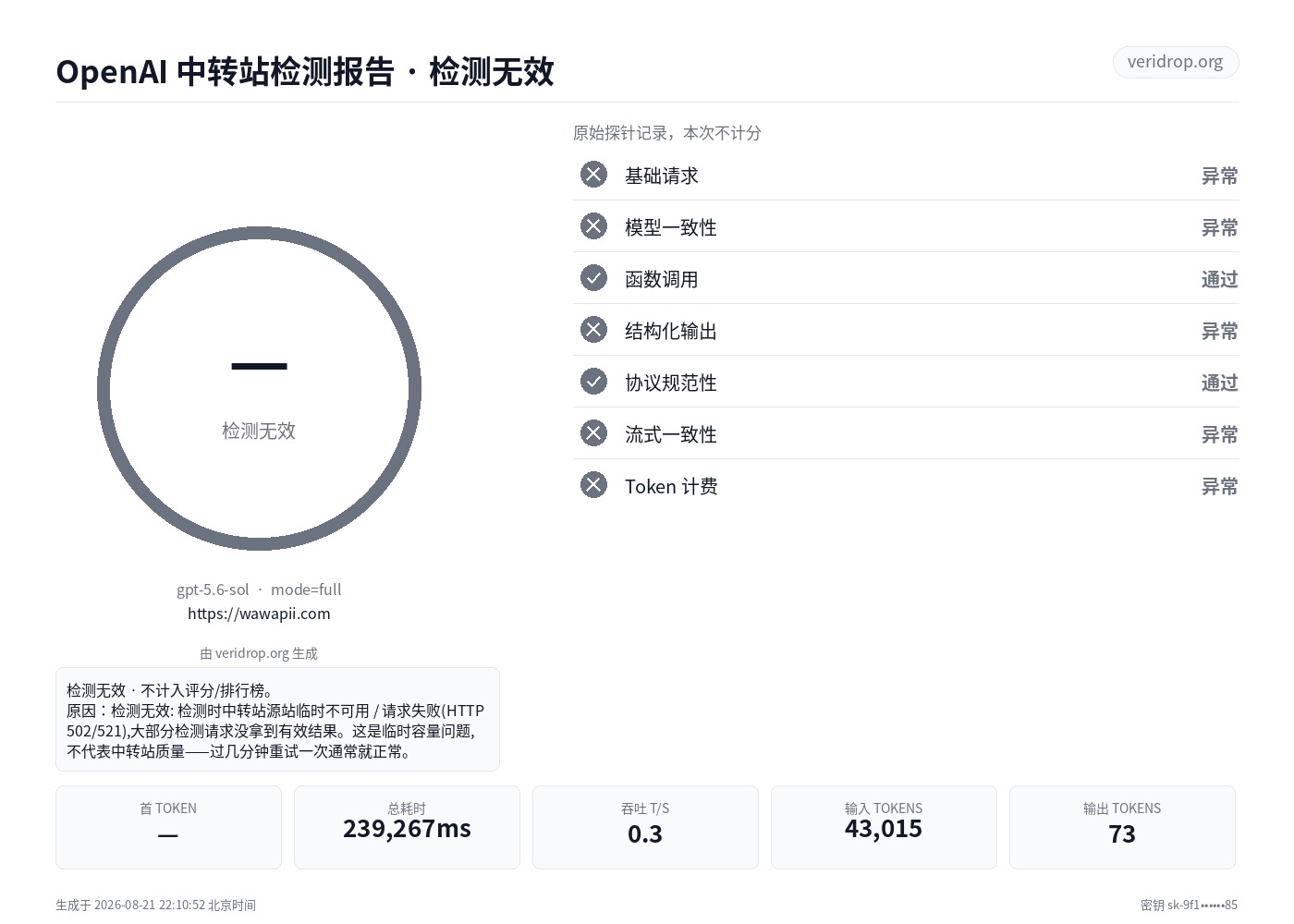This screenshot has height=924, width=1294.
Task: Select the 吞吐 T/S stat card
Action: pyautogui.click(x=645, y=827)
